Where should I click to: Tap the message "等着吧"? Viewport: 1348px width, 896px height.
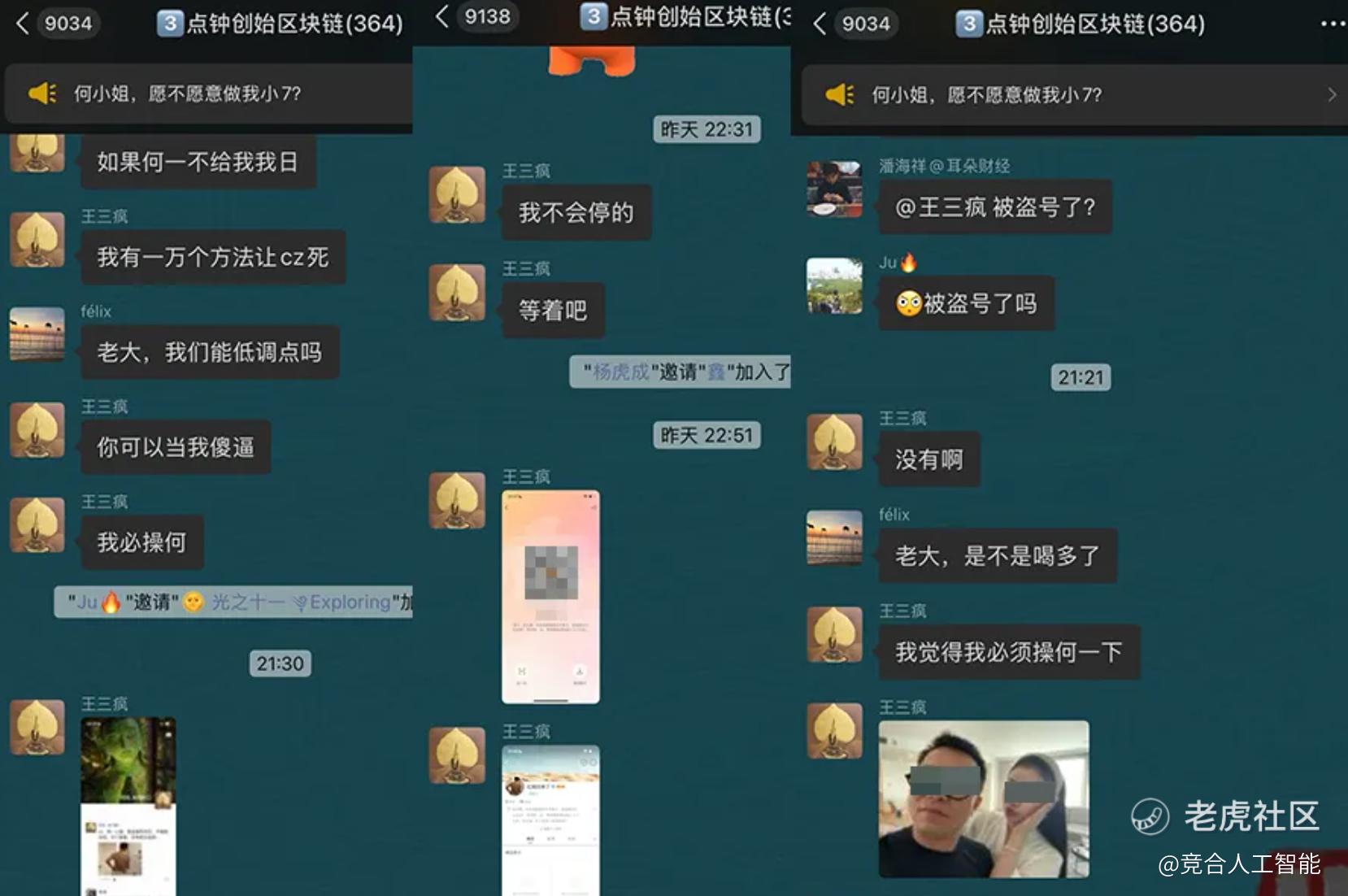[553, 311]
